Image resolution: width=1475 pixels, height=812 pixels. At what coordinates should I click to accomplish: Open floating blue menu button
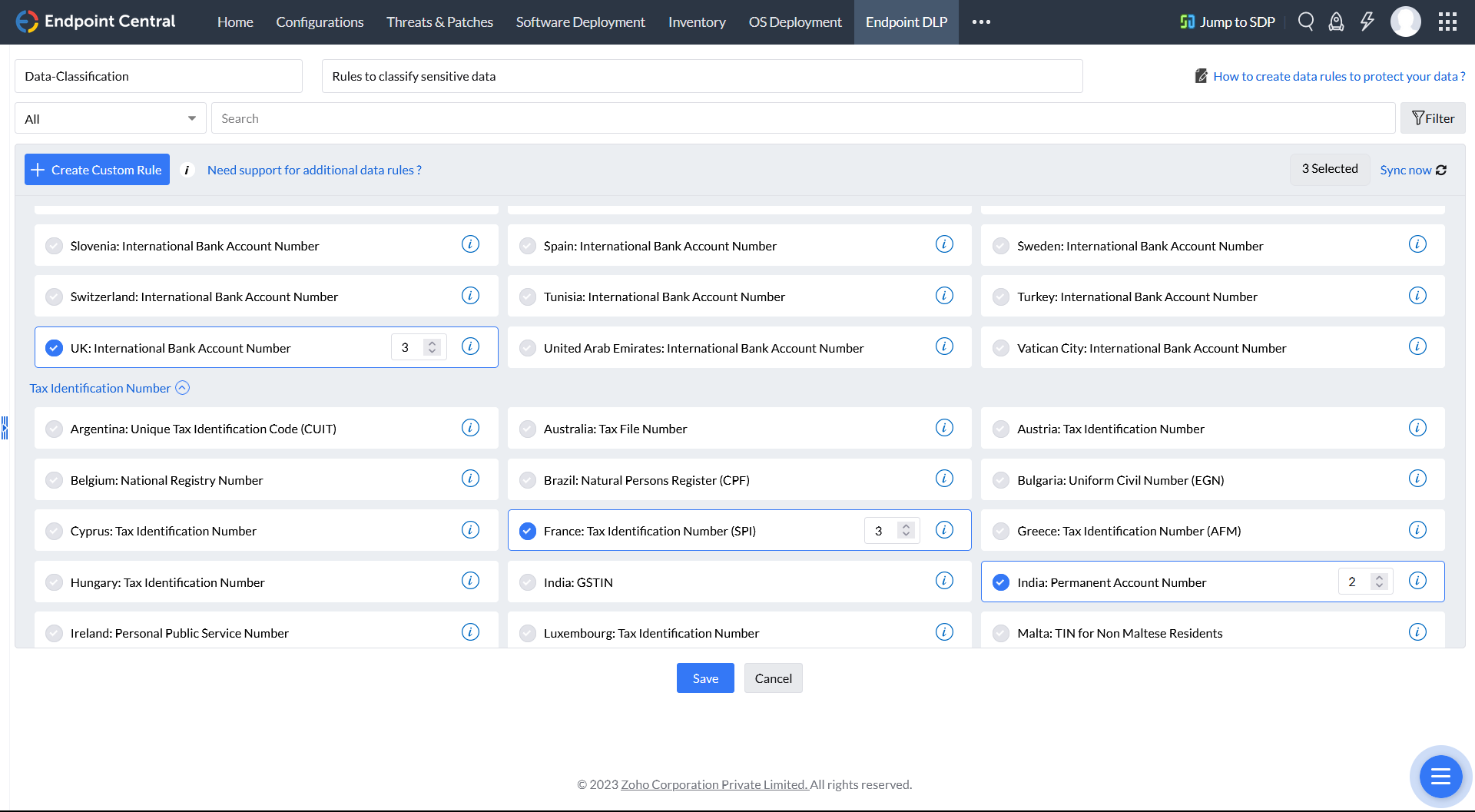(1440, 776)
